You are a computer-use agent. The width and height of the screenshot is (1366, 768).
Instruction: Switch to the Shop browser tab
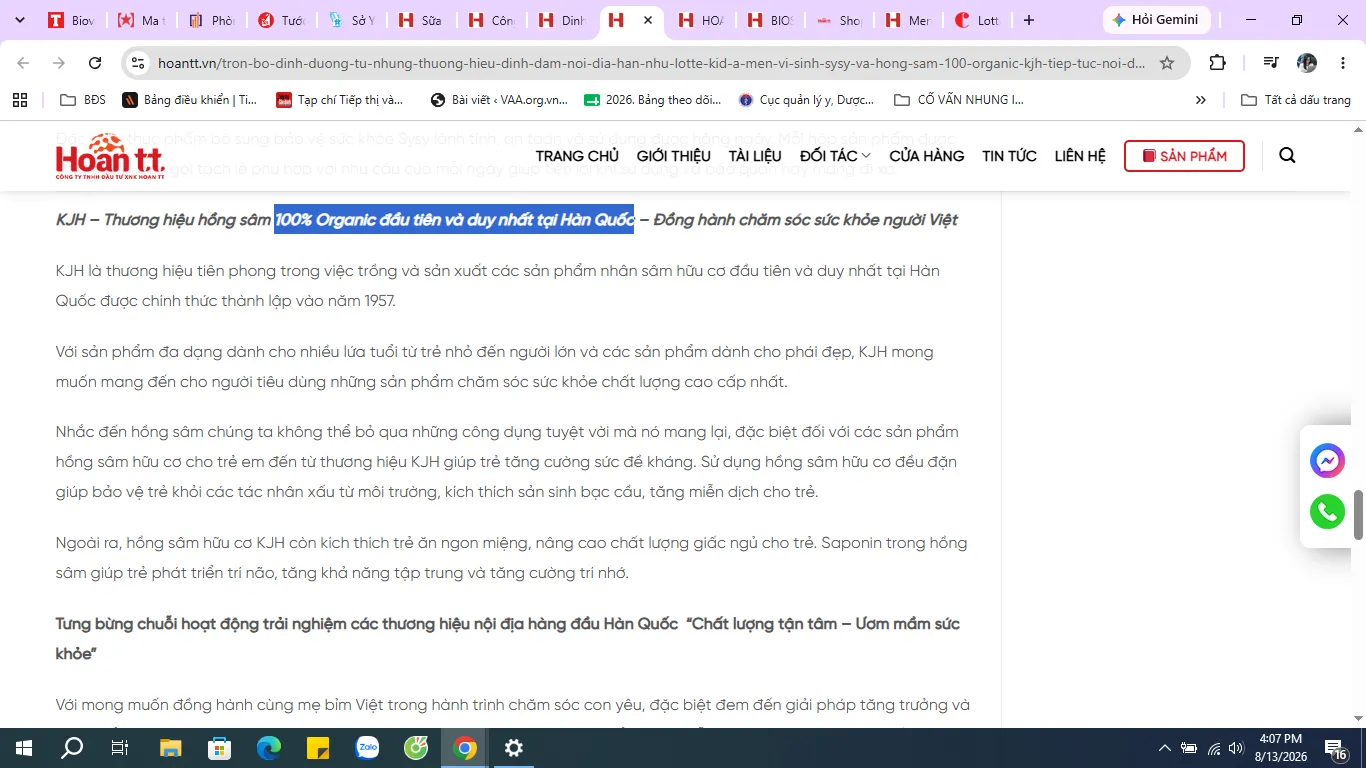(838, 20)
